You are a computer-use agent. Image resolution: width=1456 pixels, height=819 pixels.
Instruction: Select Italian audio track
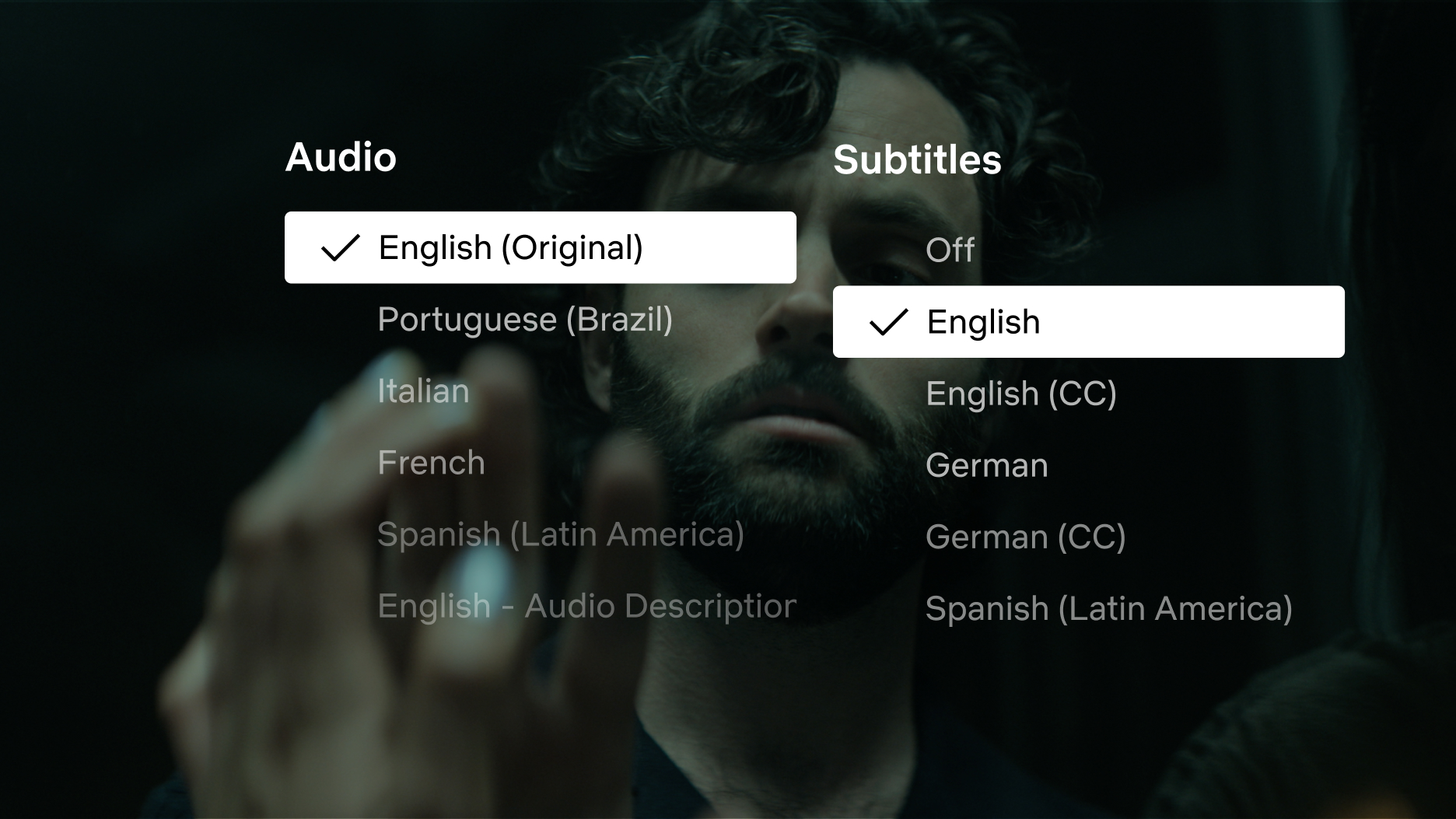(422, 391)
